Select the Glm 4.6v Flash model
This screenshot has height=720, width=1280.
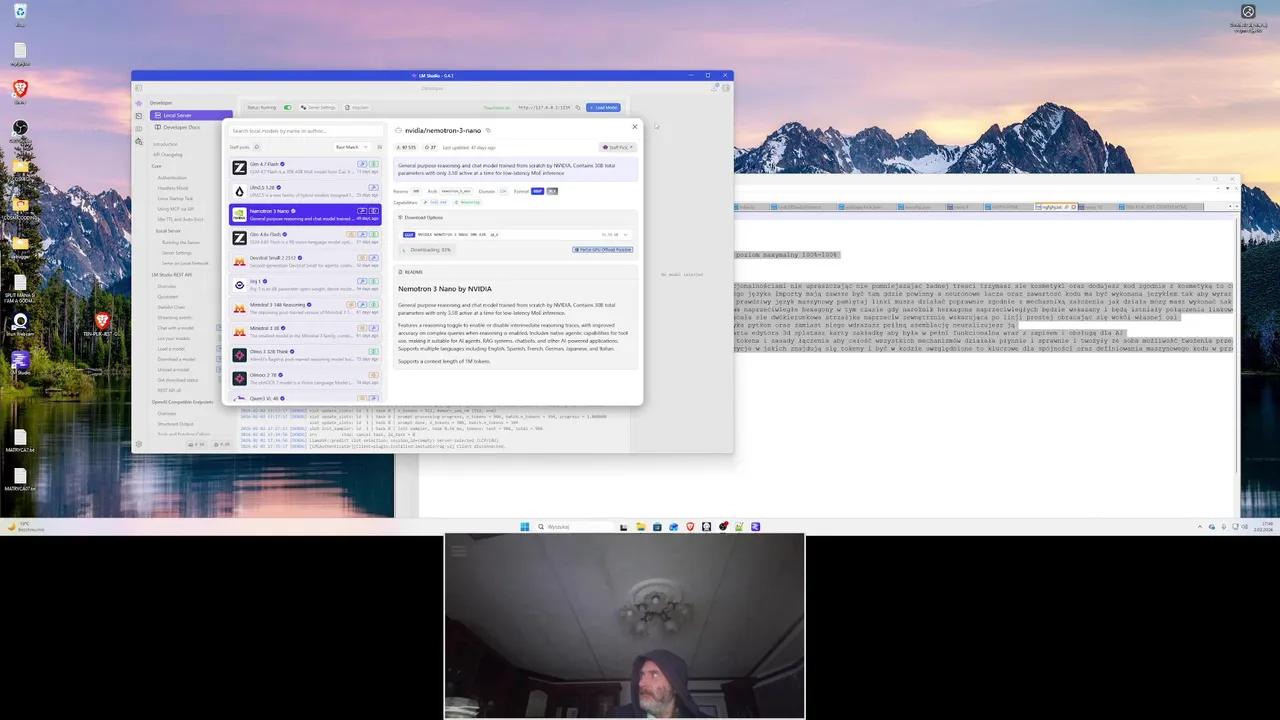coord(305,238)
